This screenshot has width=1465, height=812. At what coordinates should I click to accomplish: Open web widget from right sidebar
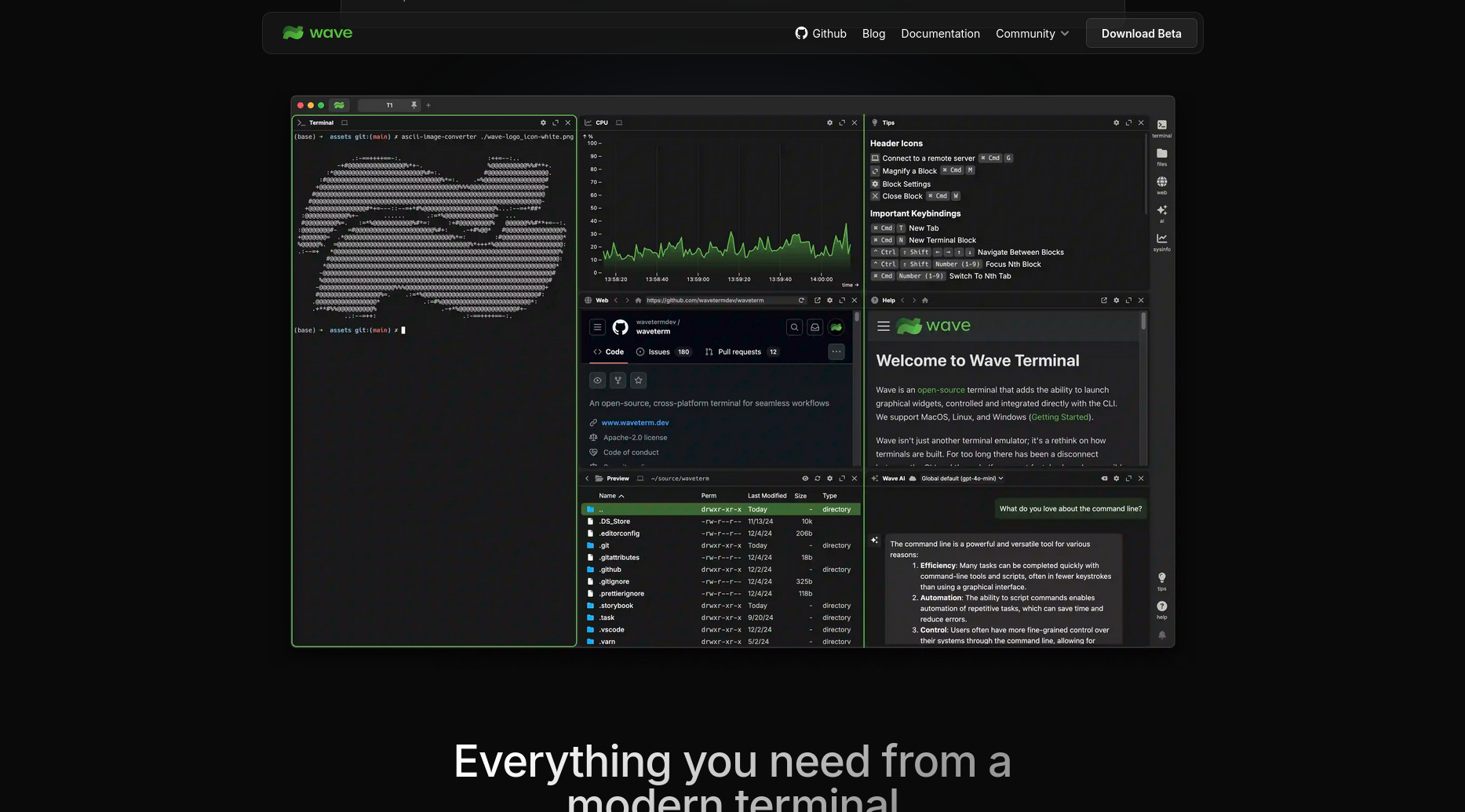(x=1161, y=184)
